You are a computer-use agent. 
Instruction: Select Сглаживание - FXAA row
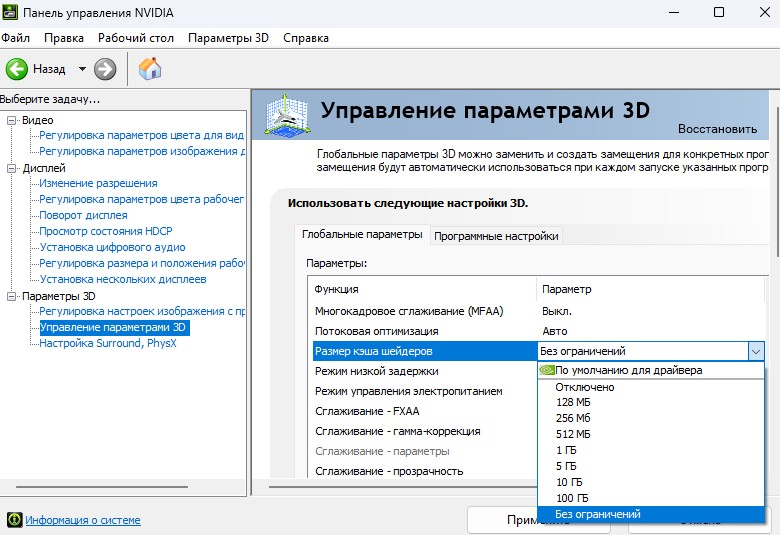point(425,411)
